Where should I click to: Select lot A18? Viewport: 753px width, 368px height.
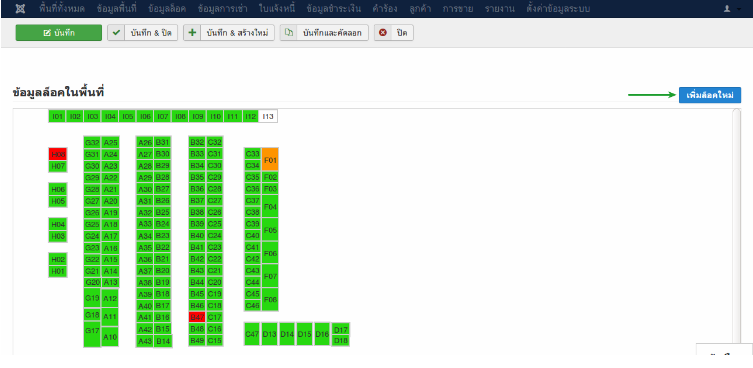pyautogui.click(x=110, y=224)
